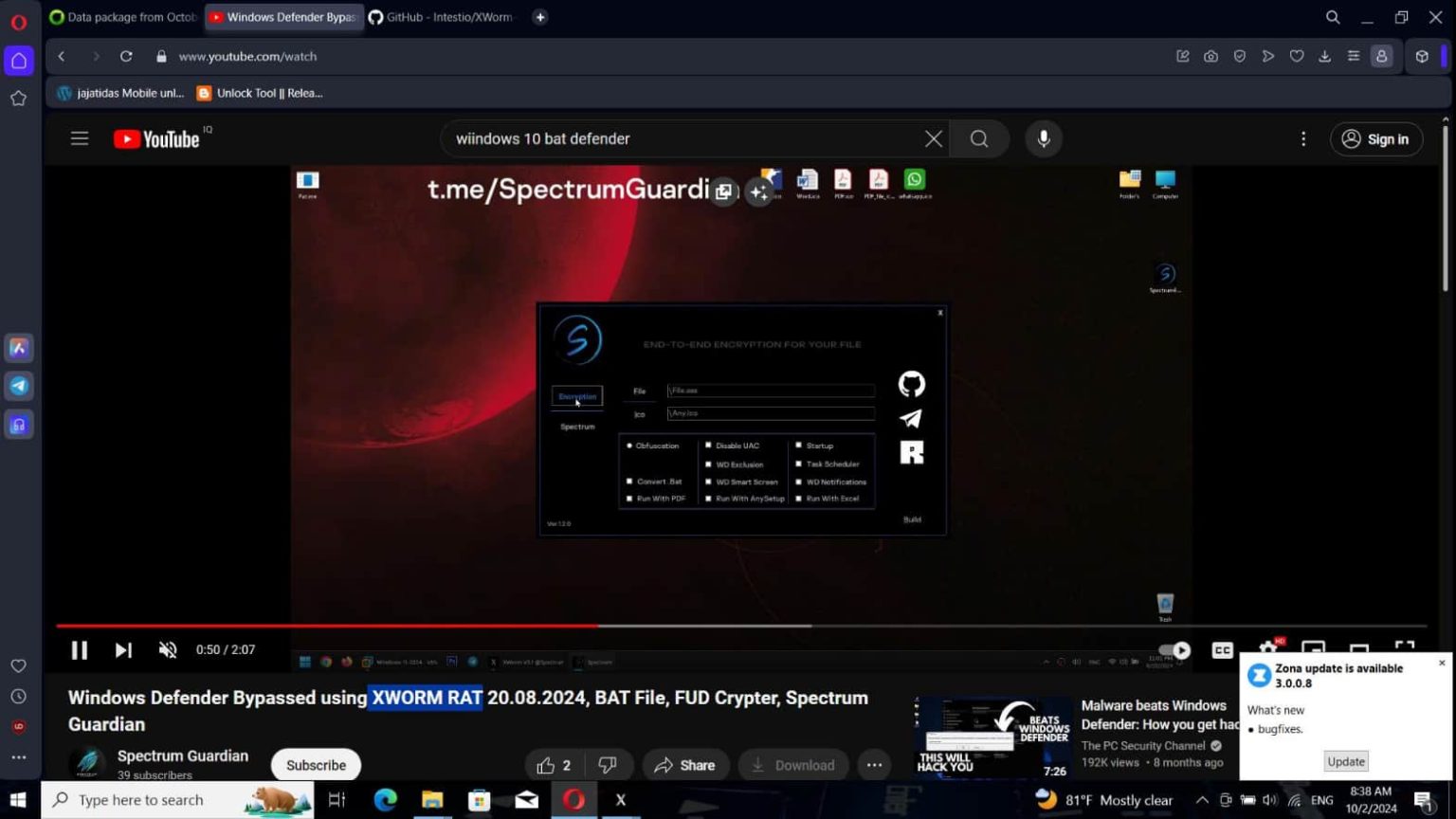The width and height of the screenshot is (1456, 819).
Task: Open File Explorer from the taskbar
Action: click(432, 800)
